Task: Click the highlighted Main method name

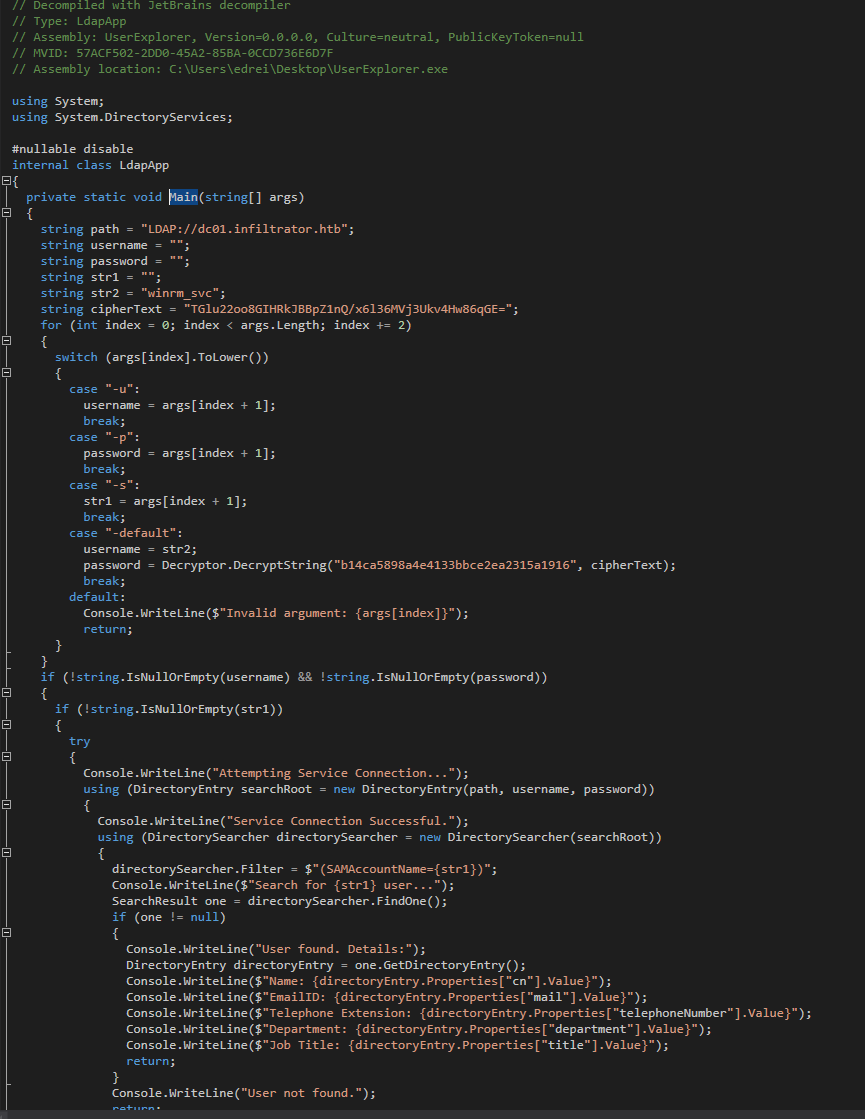Action: click(183, 197)
